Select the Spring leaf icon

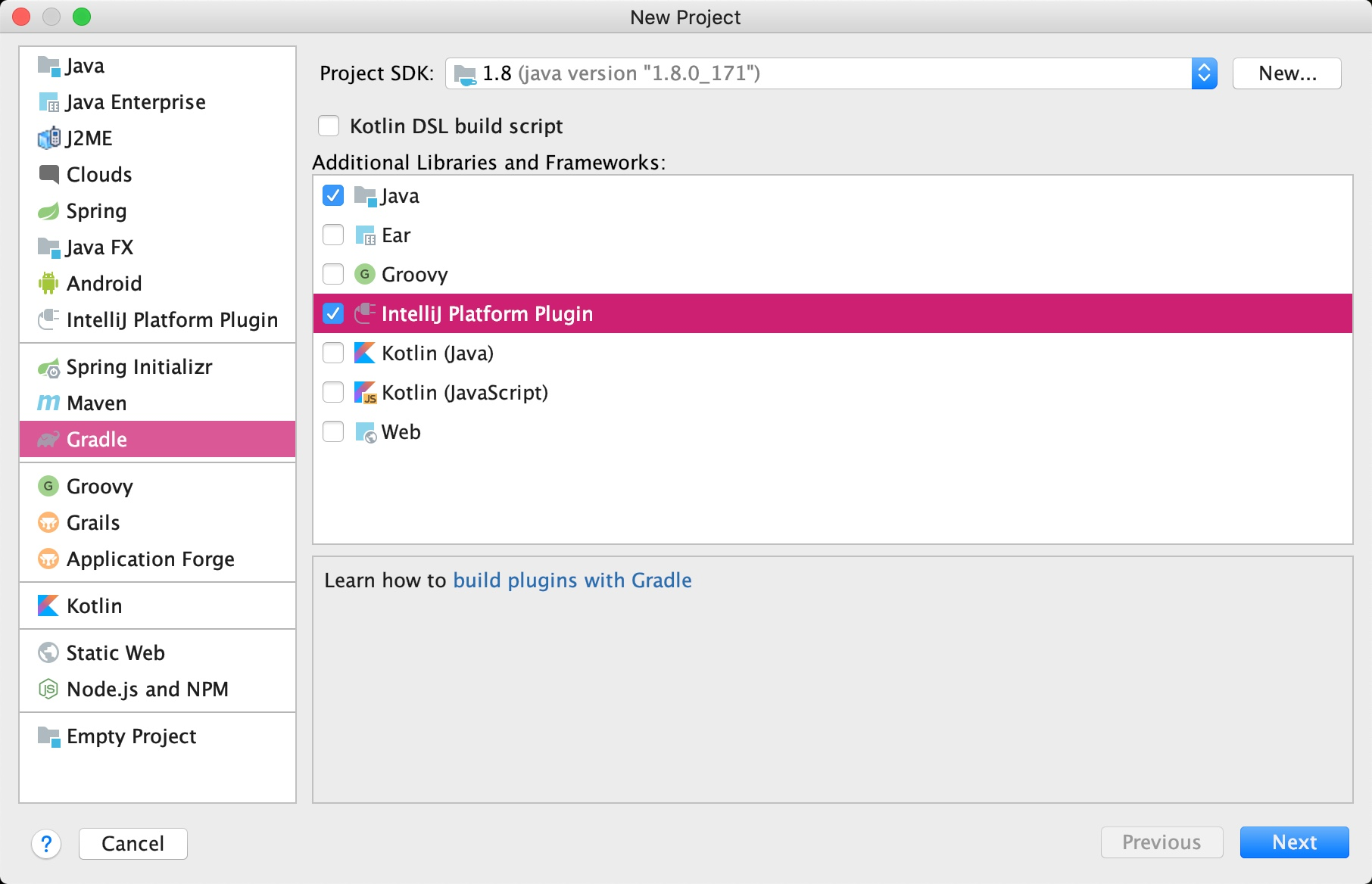48,211
